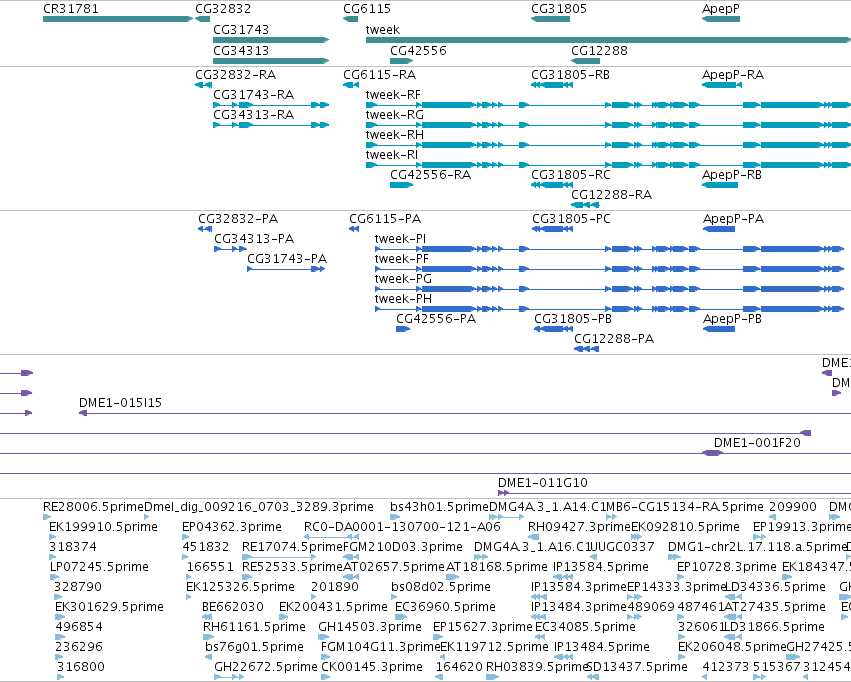Select EST EC36960.5prime

pyautogui.click(x=401, y=617)
